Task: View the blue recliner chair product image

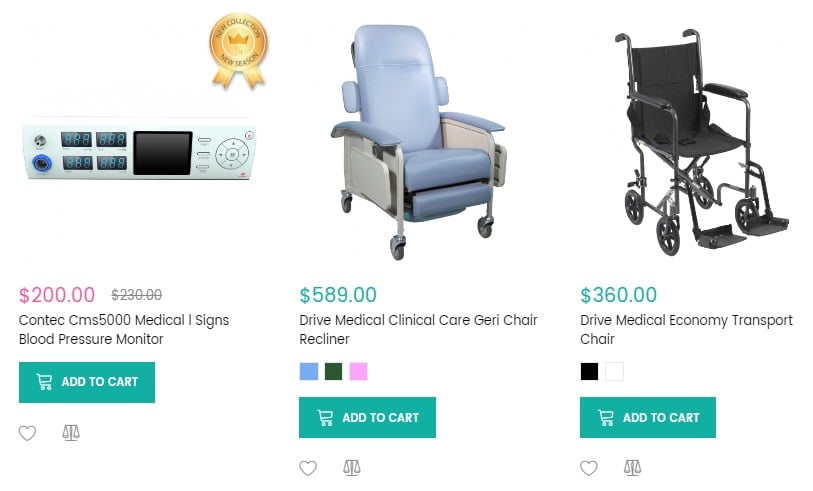Action: [418, 142]
